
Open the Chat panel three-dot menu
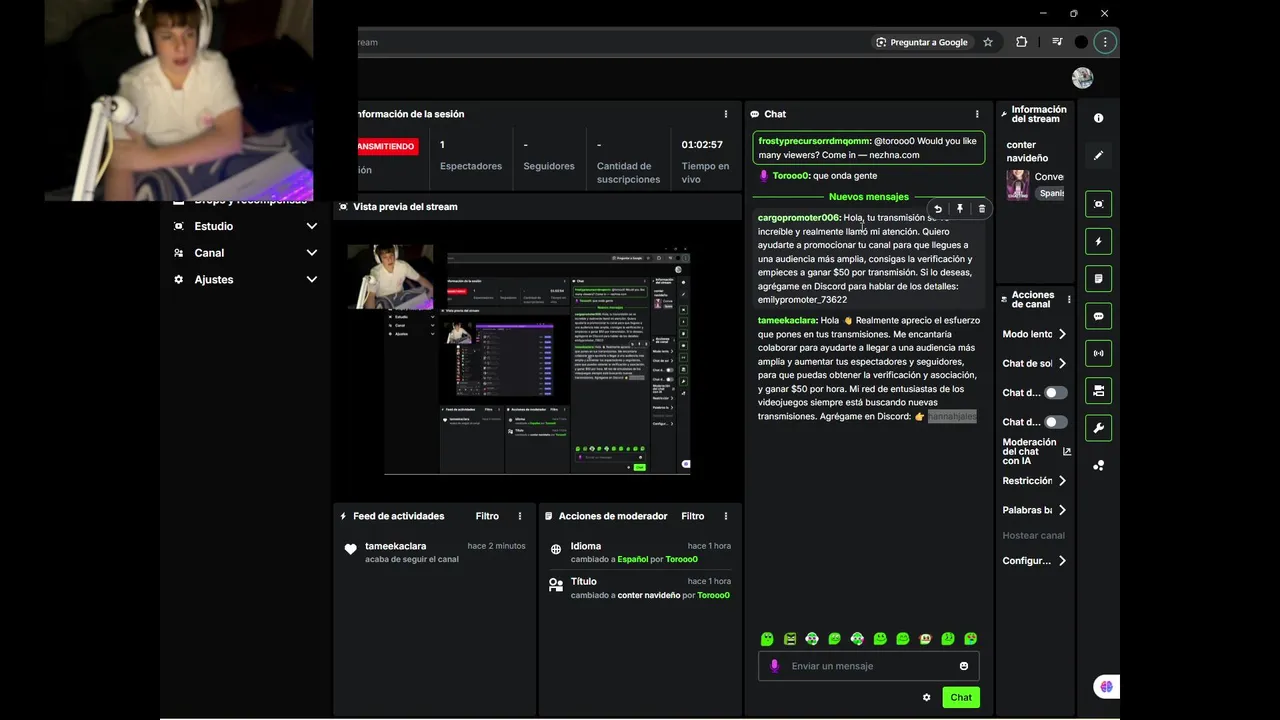(x=977, y=114)
